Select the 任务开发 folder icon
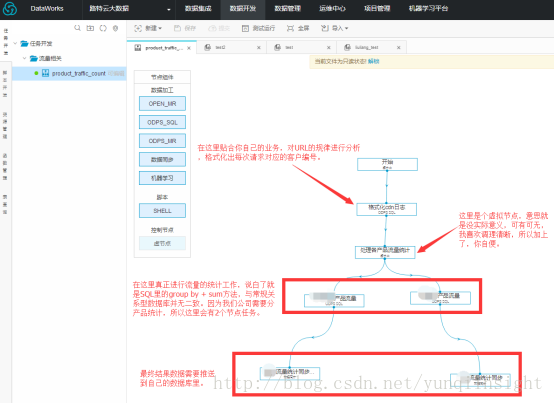This screenshot has width=554, height=403. [x=24, y=43]
